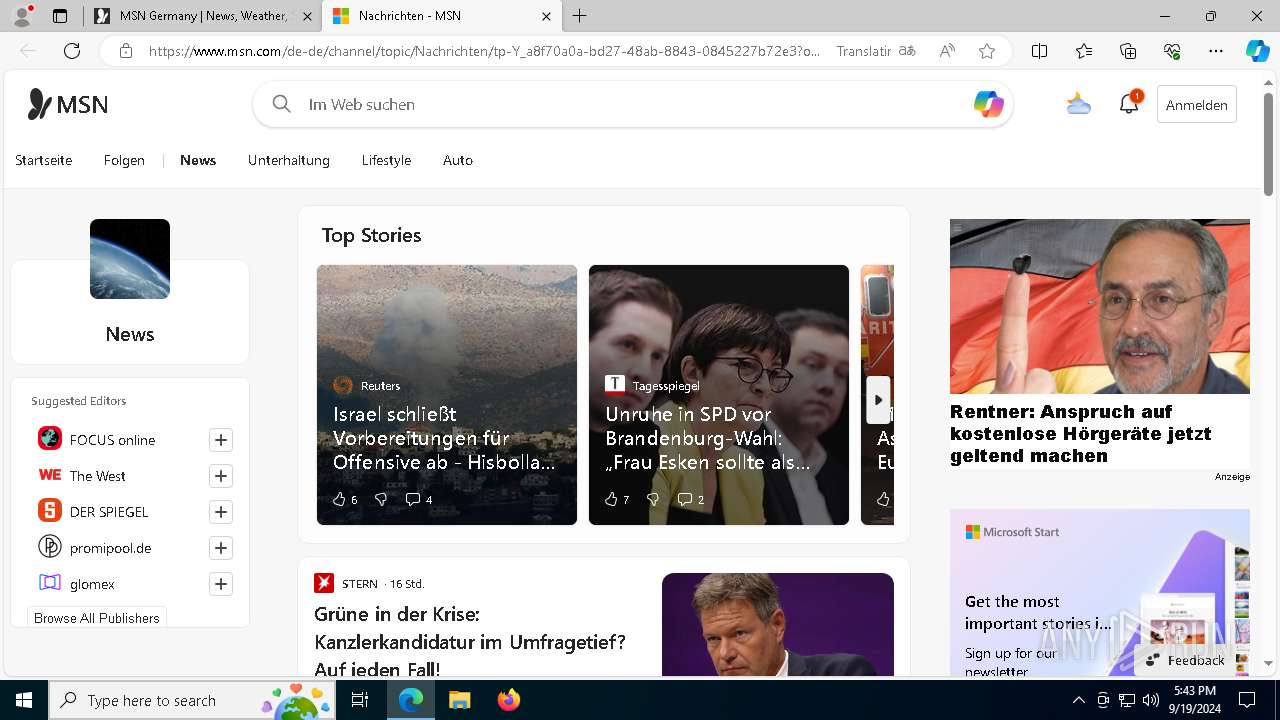
Task: Go to Startseite tab
Action: (x=44, y=160)
